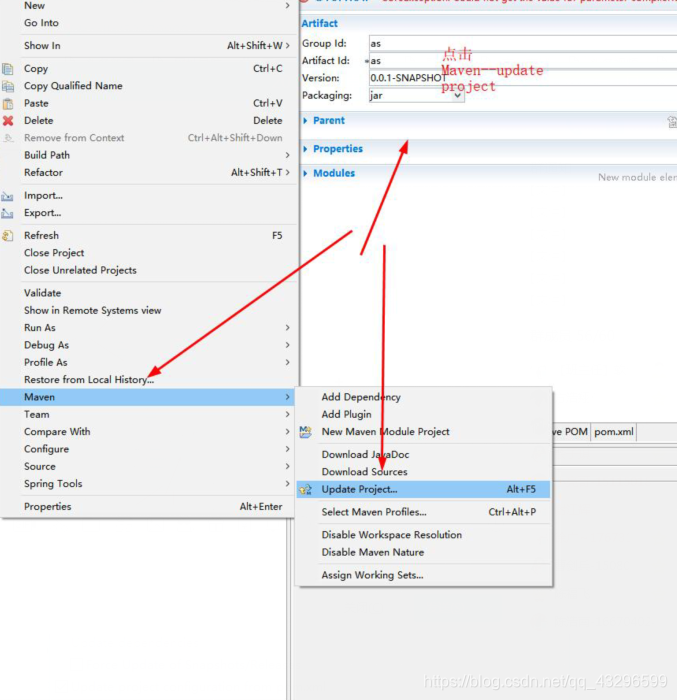Click the Import icon

[7, 196]
